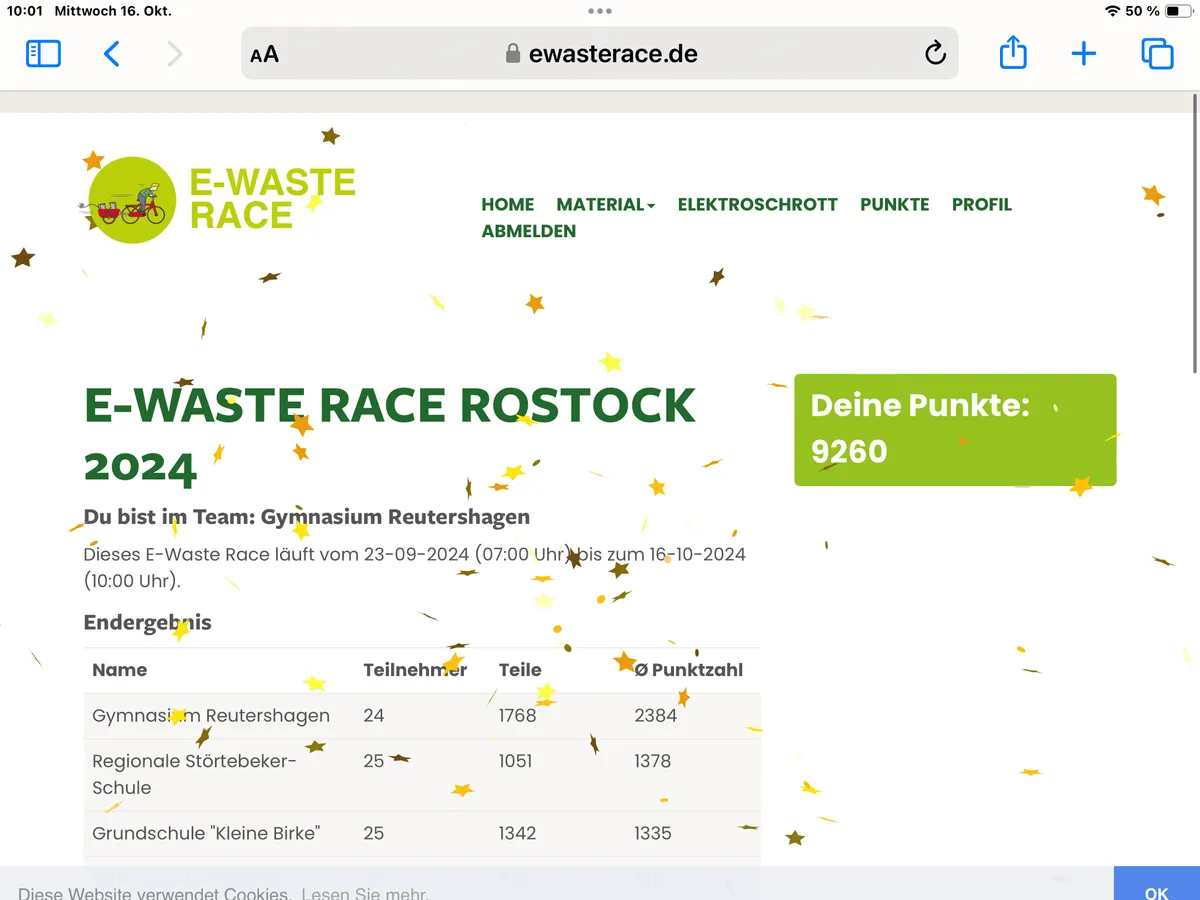Reload the page with the refresh icon
This screenshot has width=1200, height=900.
pos(935,53)
